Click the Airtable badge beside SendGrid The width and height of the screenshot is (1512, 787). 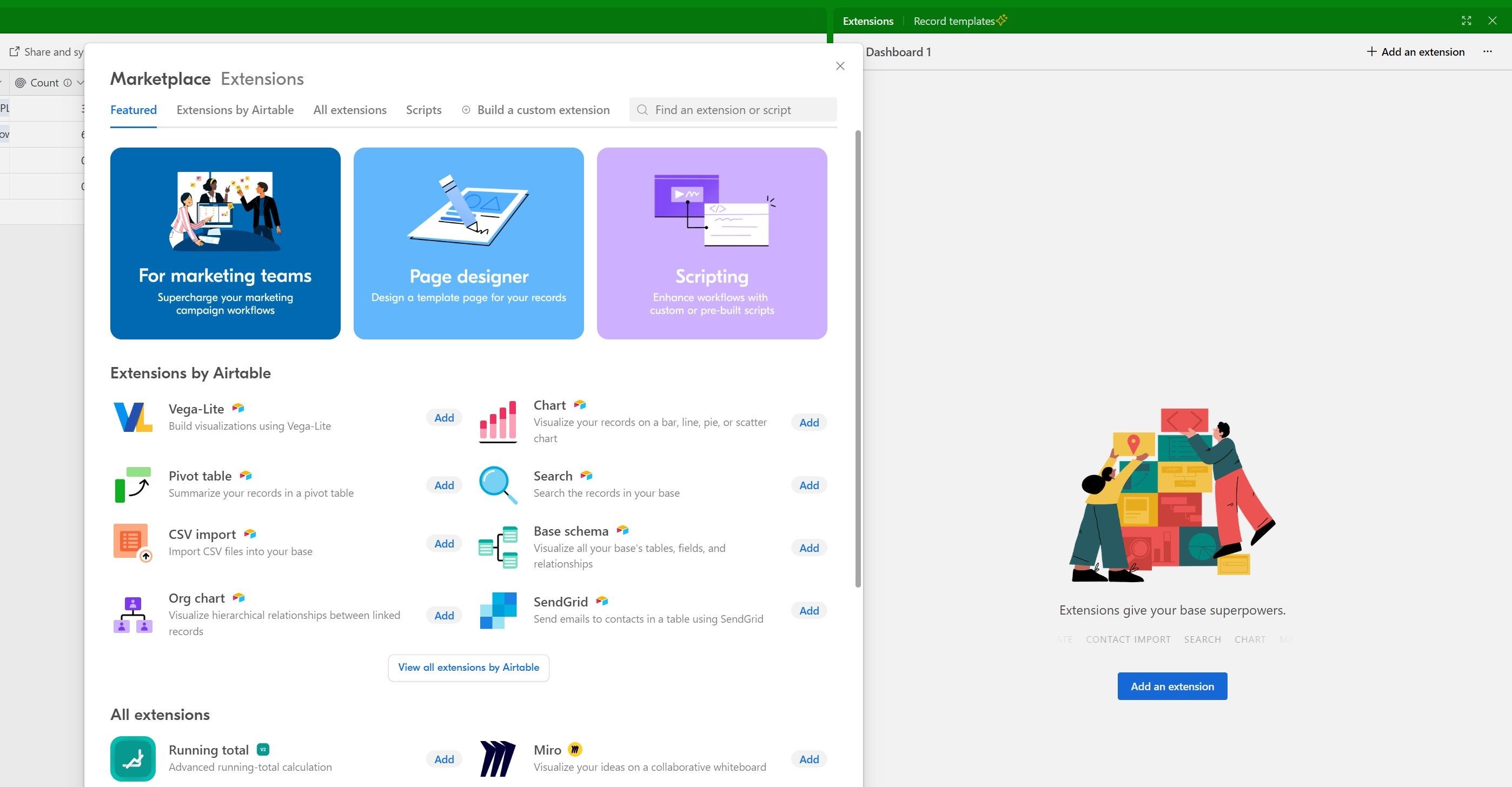coord(602,601)
